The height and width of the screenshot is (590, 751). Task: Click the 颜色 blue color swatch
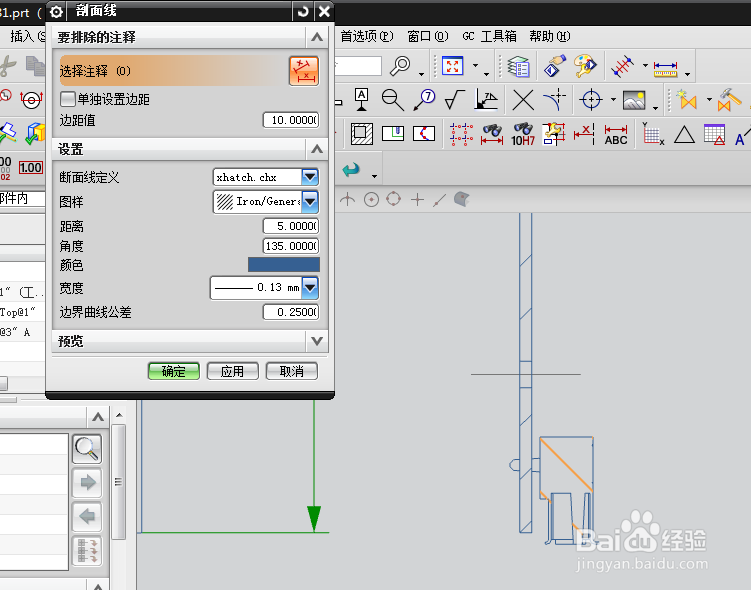(x=284, y=265)
